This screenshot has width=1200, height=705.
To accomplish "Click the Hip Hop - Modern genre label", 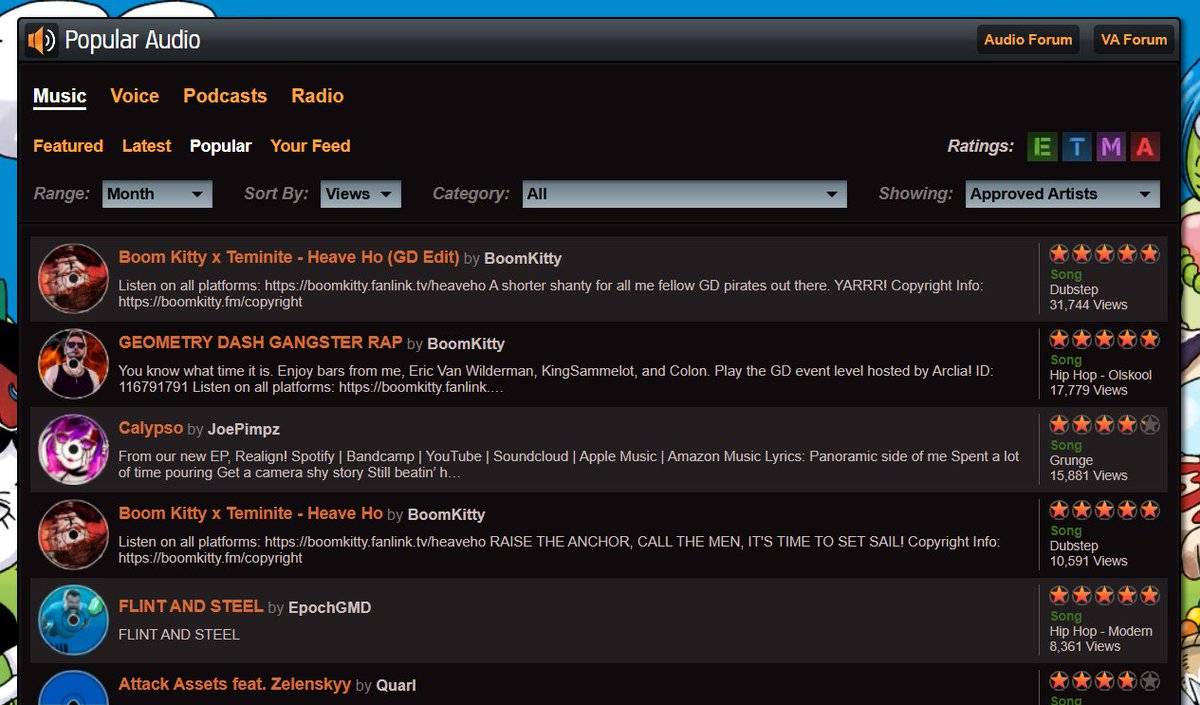I will coord(1101,631).
